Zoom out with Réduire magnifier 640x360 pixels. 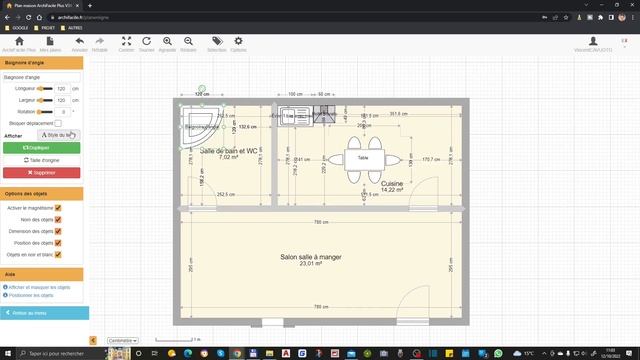click(x=188, y=41)
